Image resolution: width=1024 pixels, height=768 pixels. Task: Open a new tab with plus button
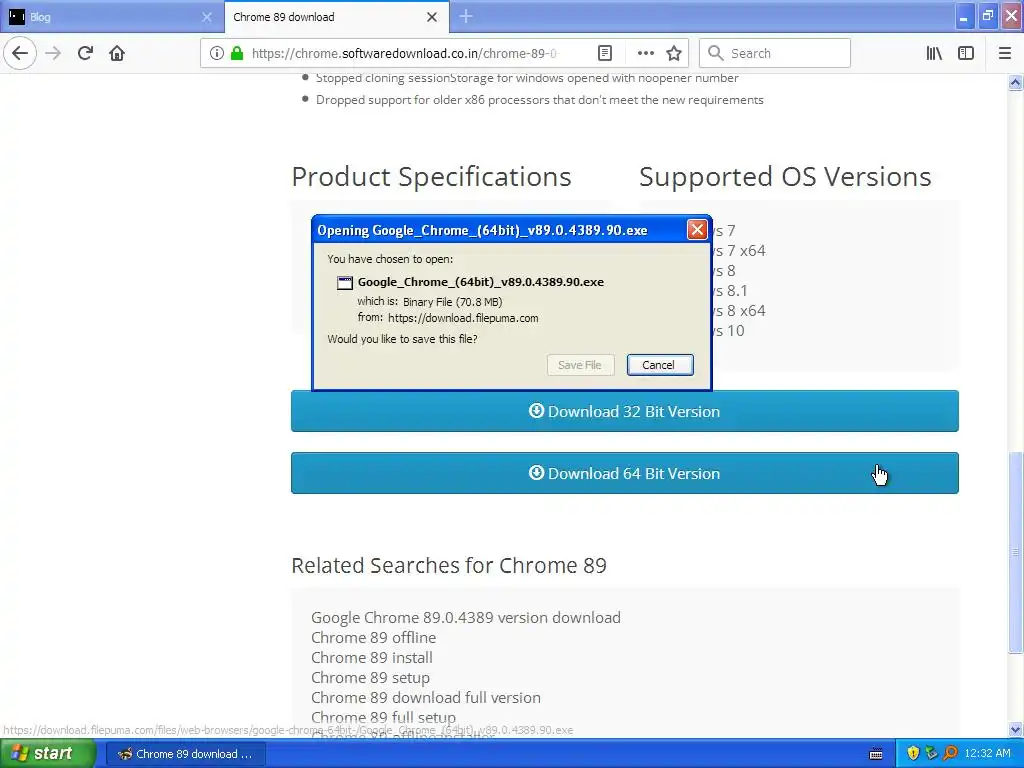click(x=466, y=17)
